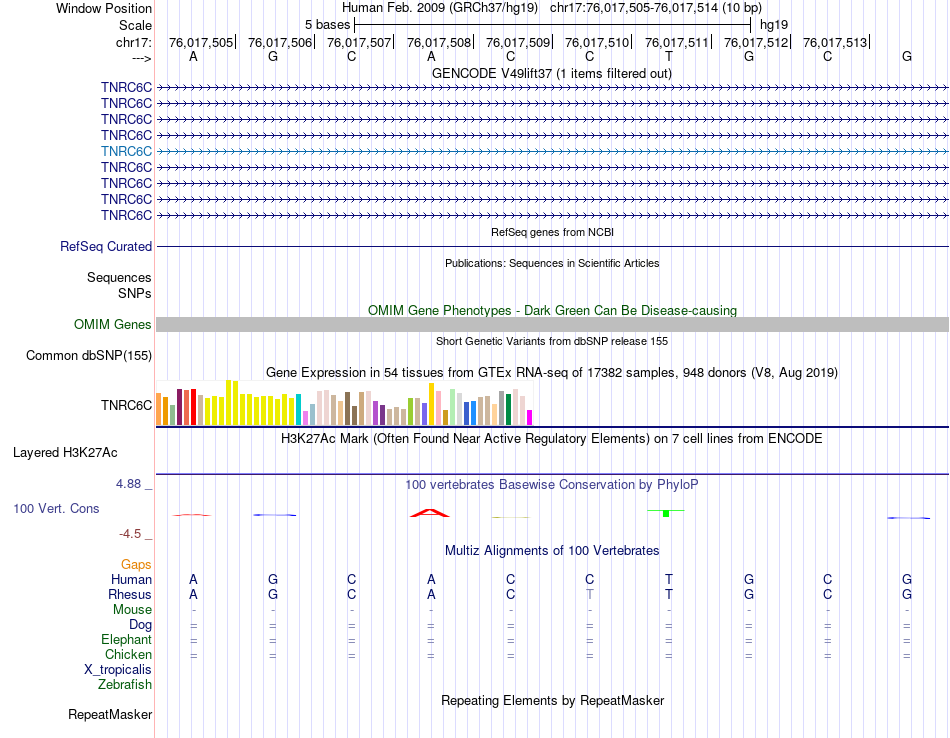Click the Scale label on the left
This screenshot has width=950, height=738.
[x=135, y=25]
